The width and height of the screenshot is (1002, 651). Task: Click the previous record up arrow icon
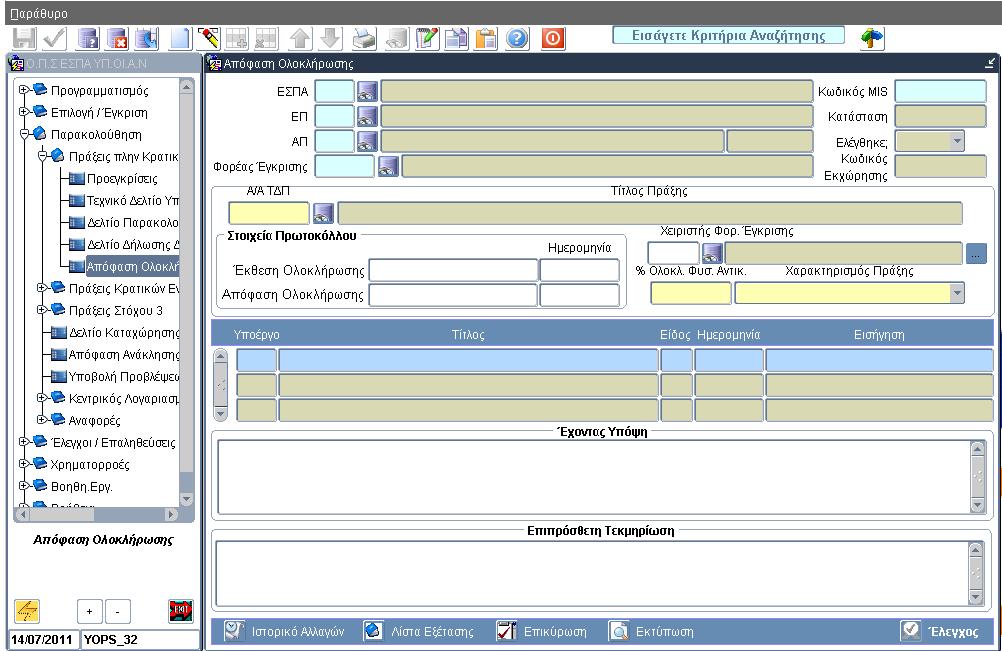(300, 38)
